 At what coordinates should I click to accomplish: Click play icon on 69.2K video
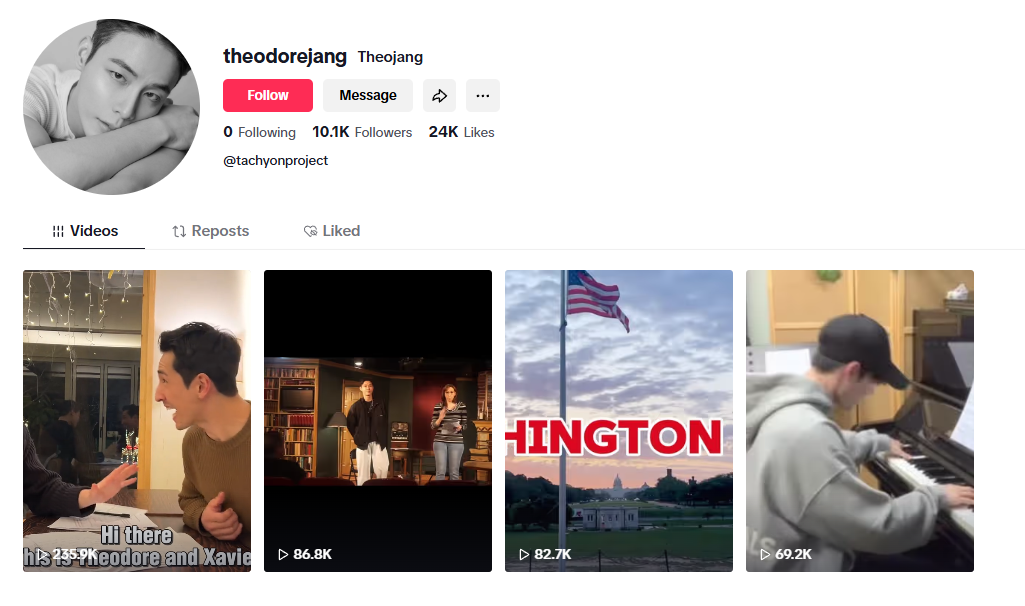coord(765,554)
